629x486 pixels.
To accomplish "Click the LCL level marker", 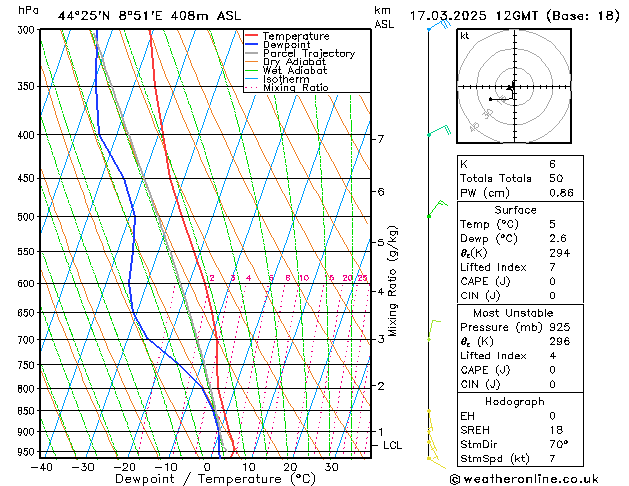I will 391,445.
